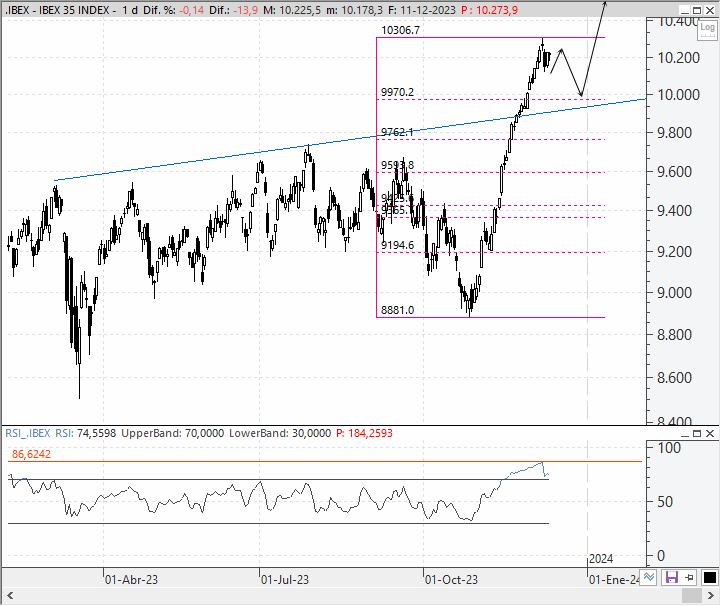Click the 9.000 price axis label

(675, 293)
